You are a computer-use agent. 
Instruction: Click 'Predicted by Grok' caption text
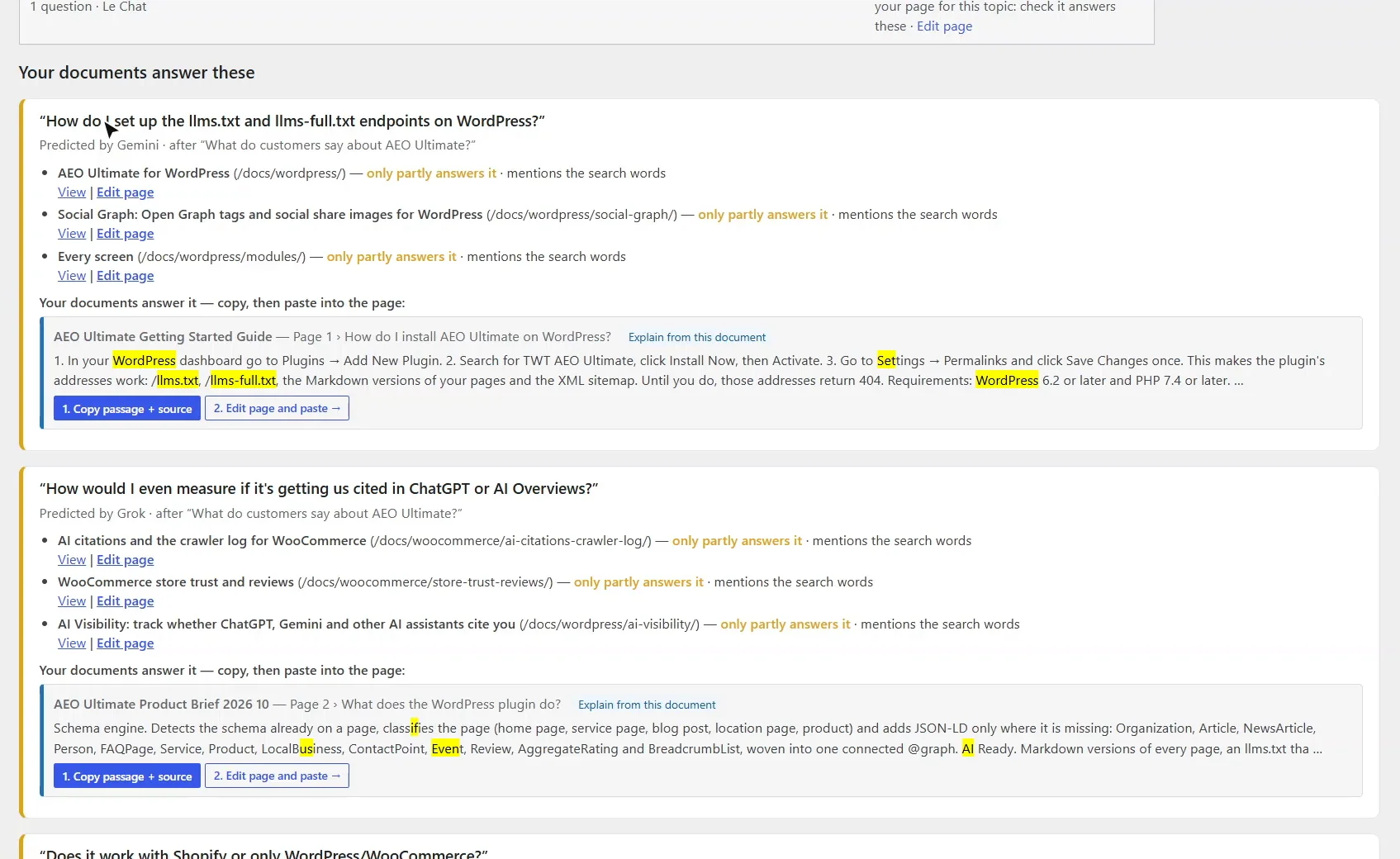click(x=93, y=514)
